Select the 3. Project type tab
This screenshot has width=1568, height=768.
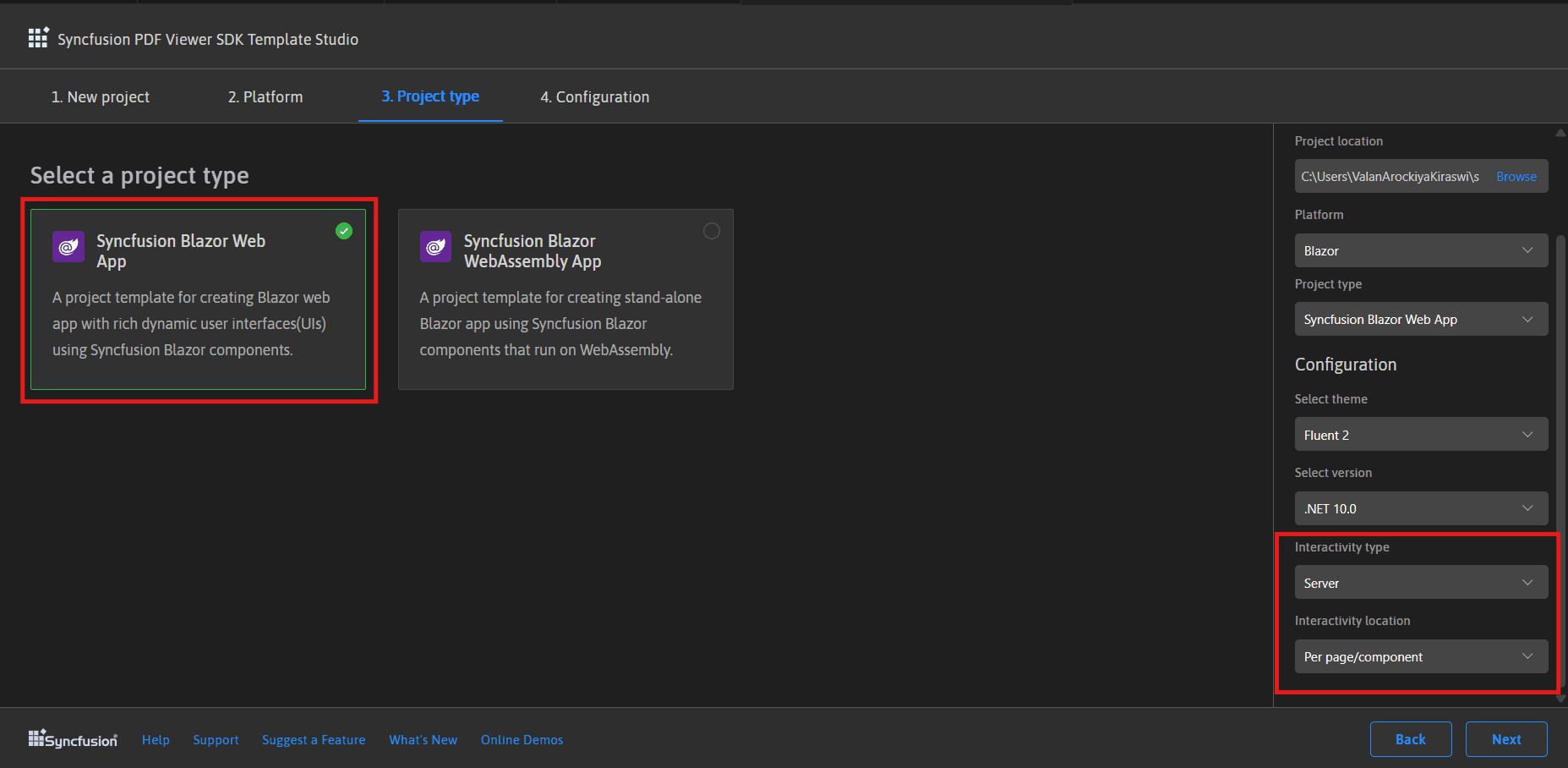pos(430,96)
